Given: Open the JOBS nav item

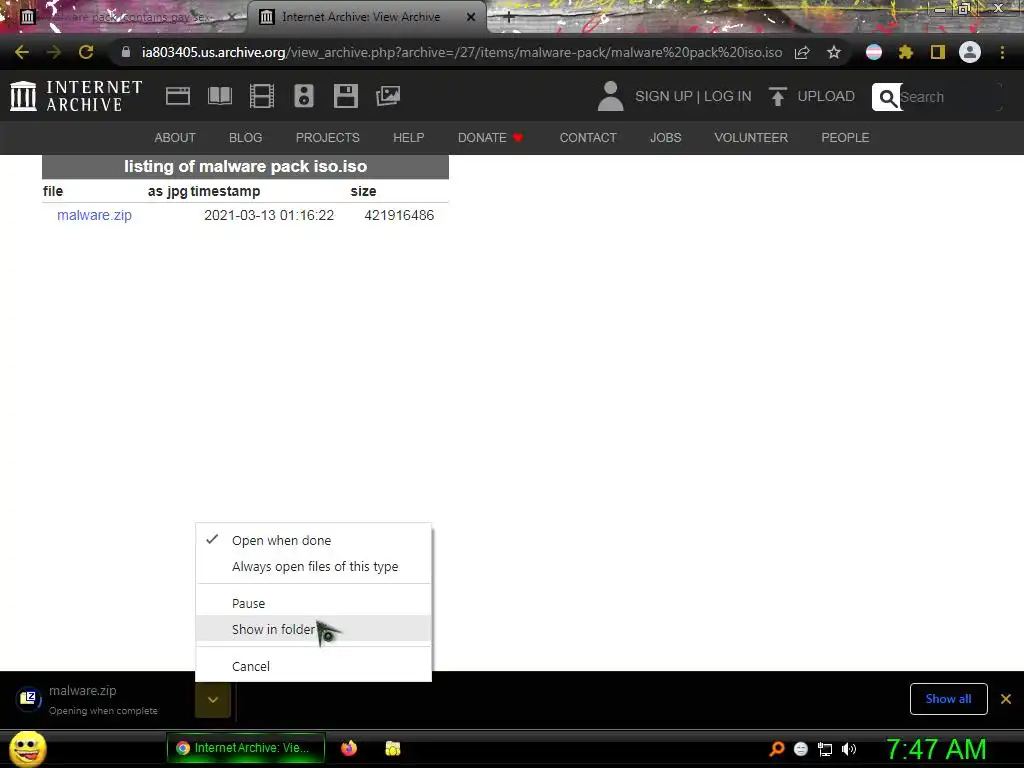Looking at the screenshot, I should pos(665,138).
